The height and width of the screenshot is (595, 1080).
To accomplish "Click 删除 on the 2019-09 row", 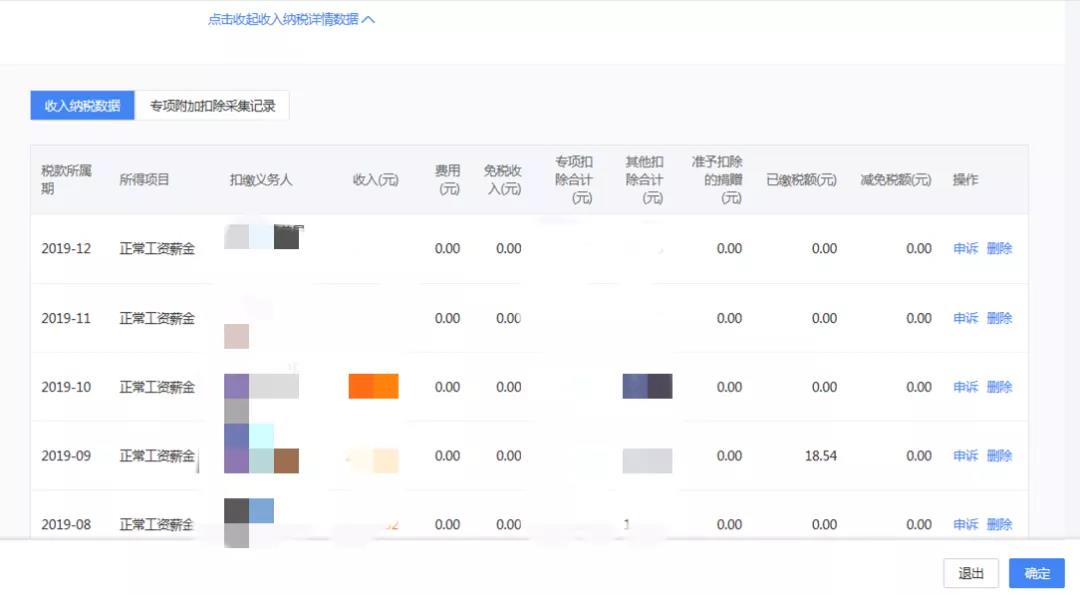I will tap(997, 455).
